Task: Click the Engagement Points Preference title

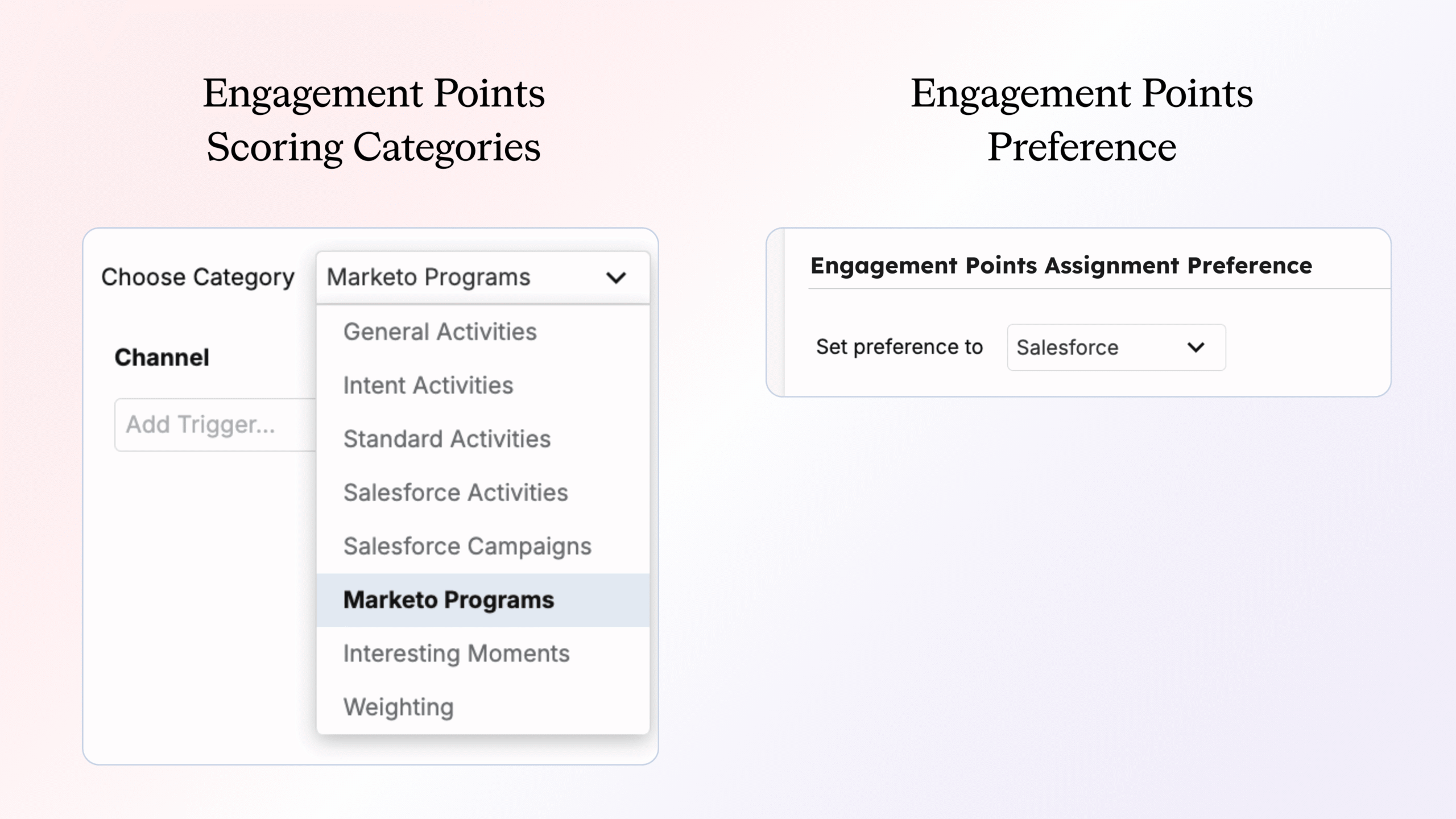Action: 1082,120
